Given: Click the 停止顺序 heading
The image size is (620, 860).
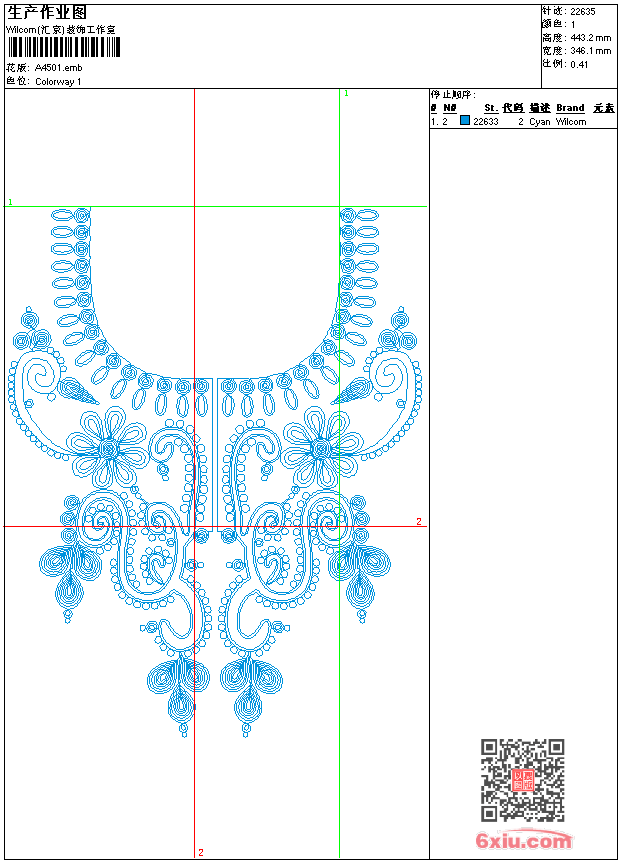Looking at the screenshot, I should click(453, 95).
